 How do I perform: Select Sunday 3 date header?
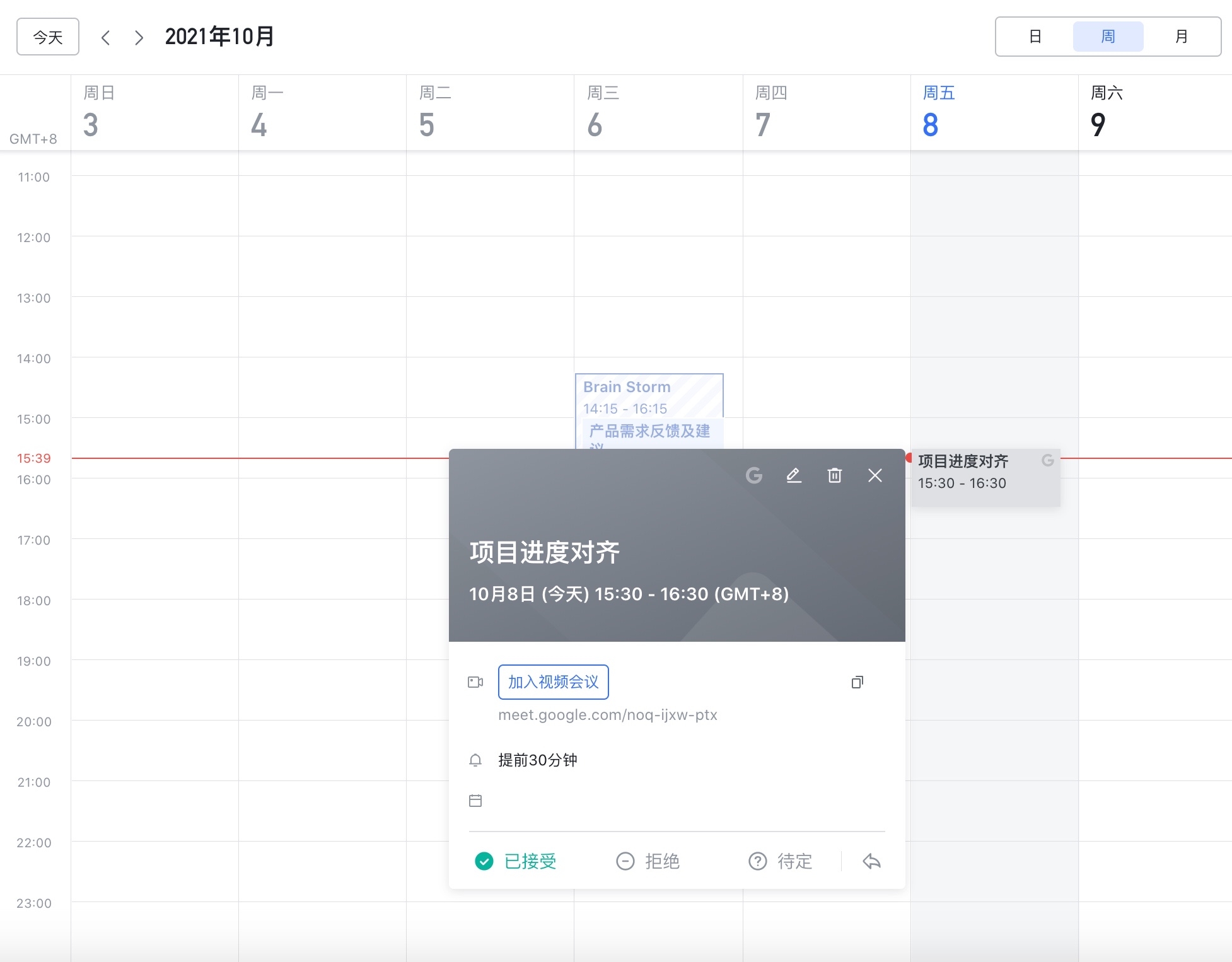pos(154,113)
